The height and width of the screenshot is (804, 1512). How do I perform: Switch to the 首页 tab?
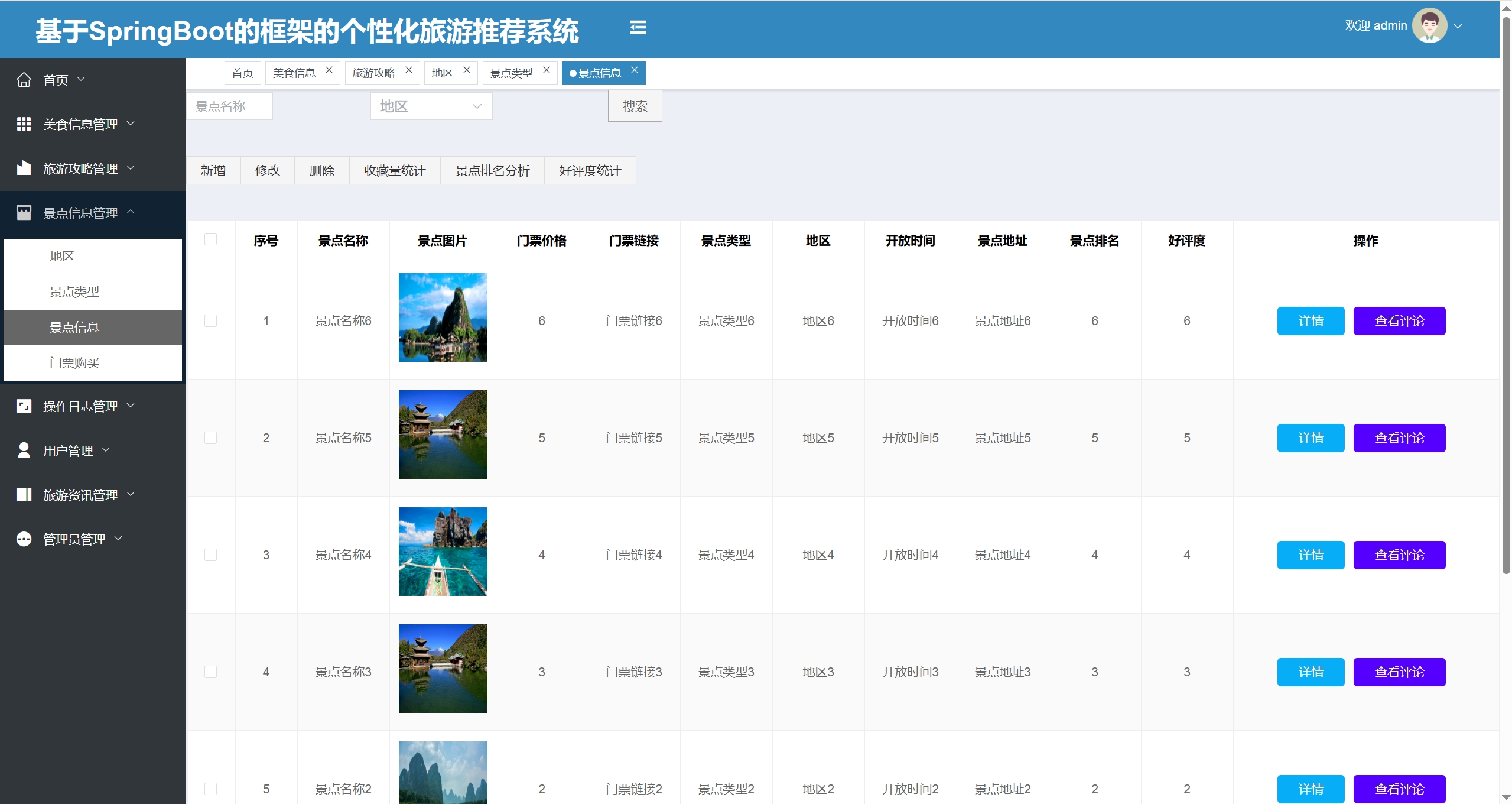point(242,73)
